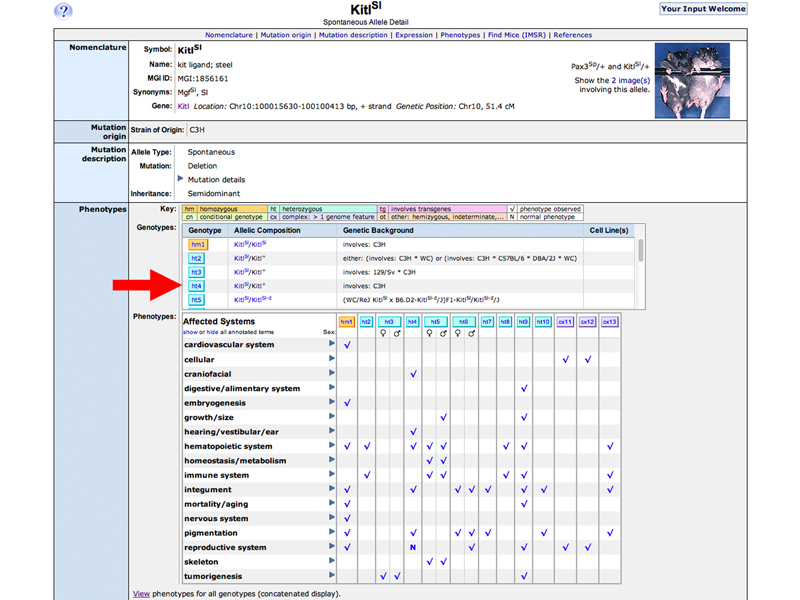The height and width of the screenshot is (600, 800).
Task: Open the Kitl gene link
Action: coord(183,106)
